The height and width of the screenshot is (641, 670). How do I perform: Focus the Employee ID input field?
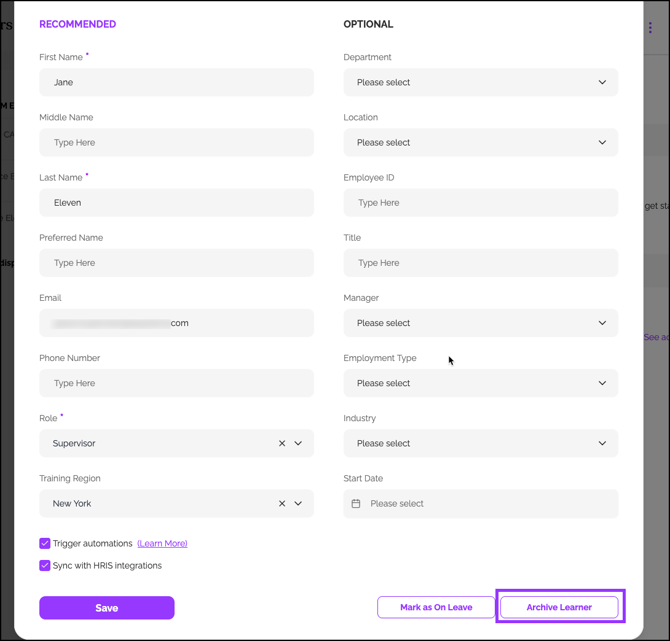(x=480, y=202)
